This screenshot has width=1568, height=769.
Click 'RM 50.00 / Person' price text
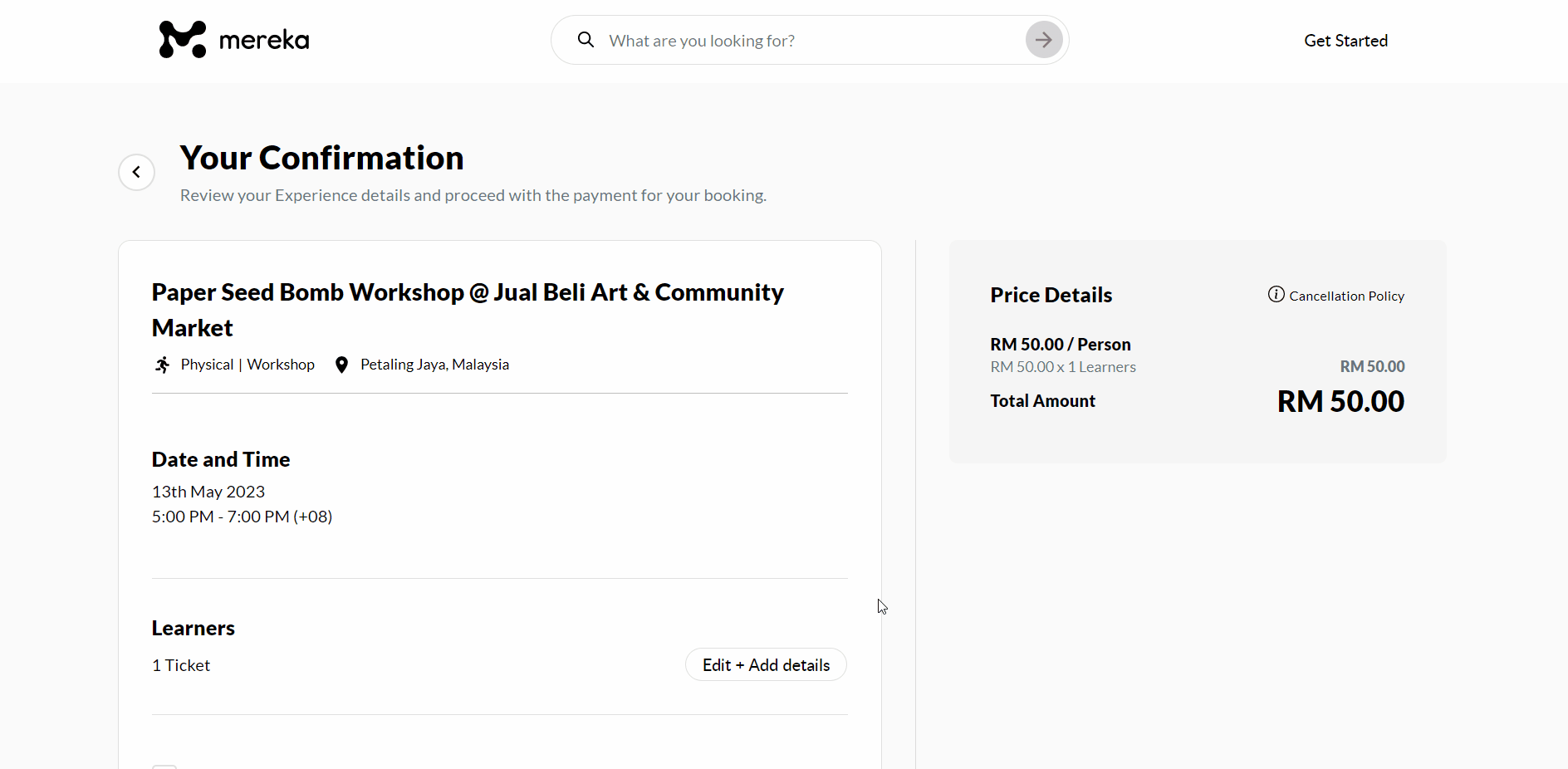(1061, 344)
